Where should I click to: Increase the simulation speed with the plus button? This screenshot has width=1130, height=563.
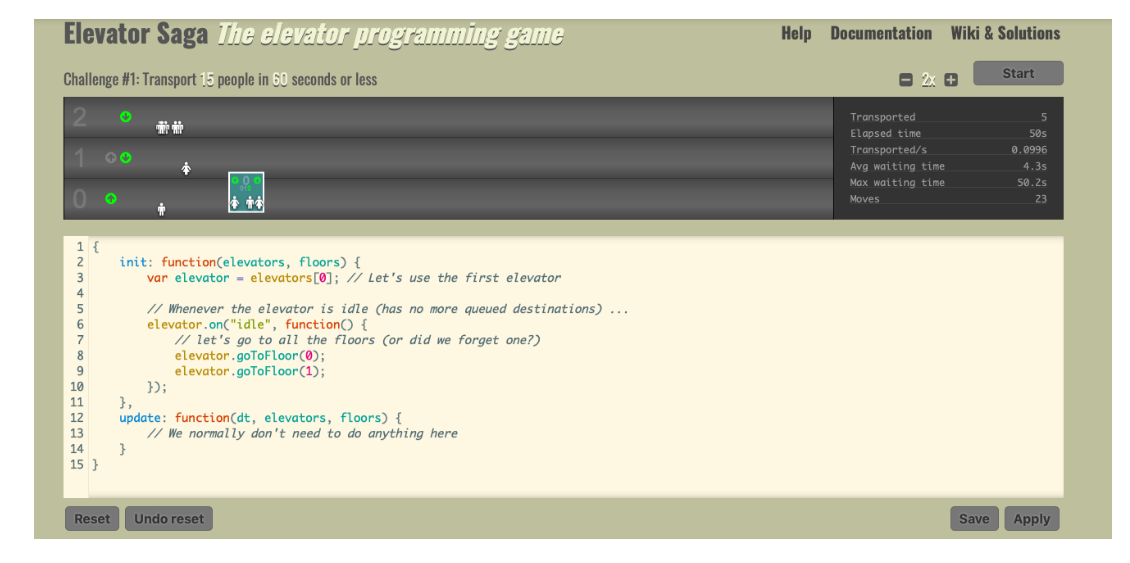click(x=951, y=80)
